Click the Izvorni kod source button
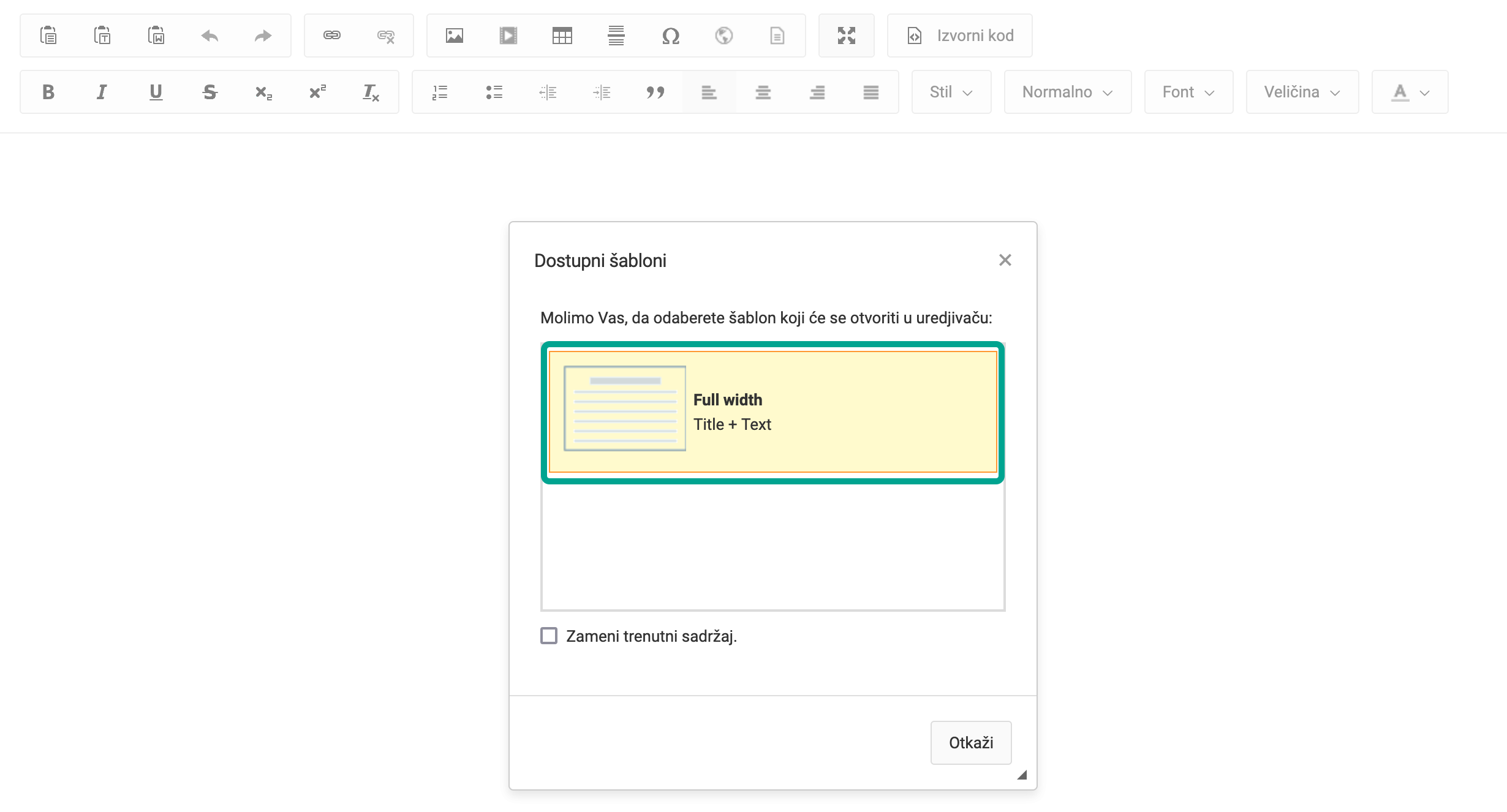This screenshot has width=1507, height=812. pos(959,36)
